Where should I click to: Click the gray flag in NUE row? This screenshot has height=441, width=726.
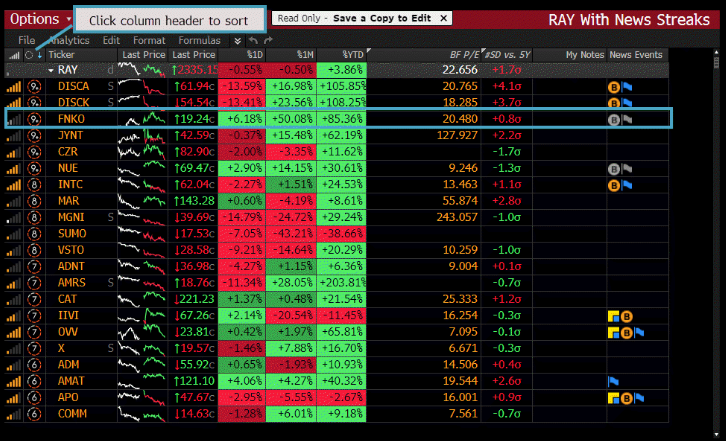[627, 169]
